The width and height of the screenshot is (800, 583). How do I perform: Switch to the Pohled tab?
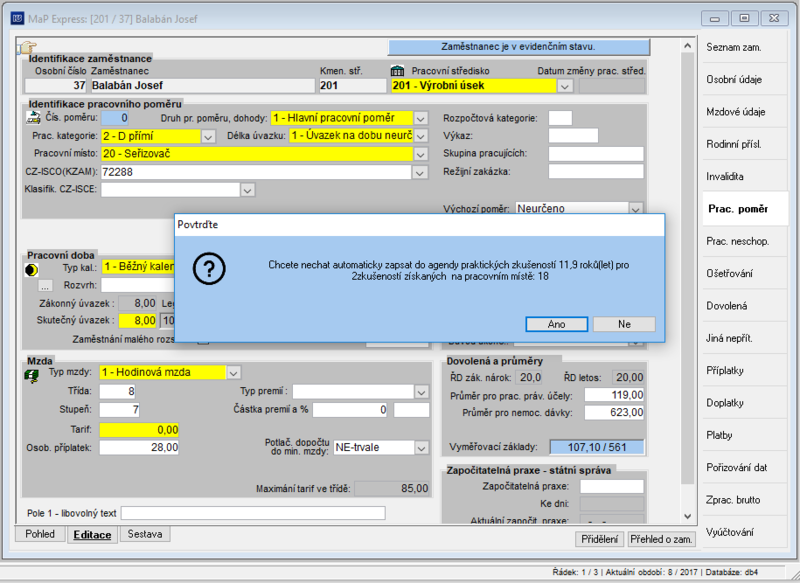click(x=40, y=534)
